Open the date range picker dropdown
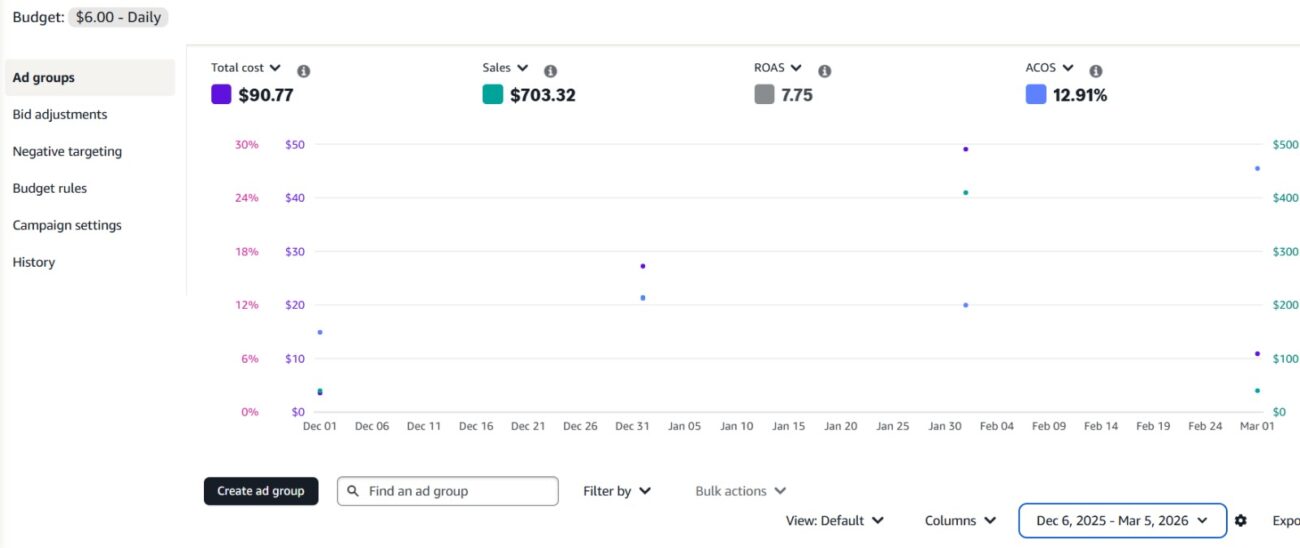1300x548 pixels. tap(1122, 520)
